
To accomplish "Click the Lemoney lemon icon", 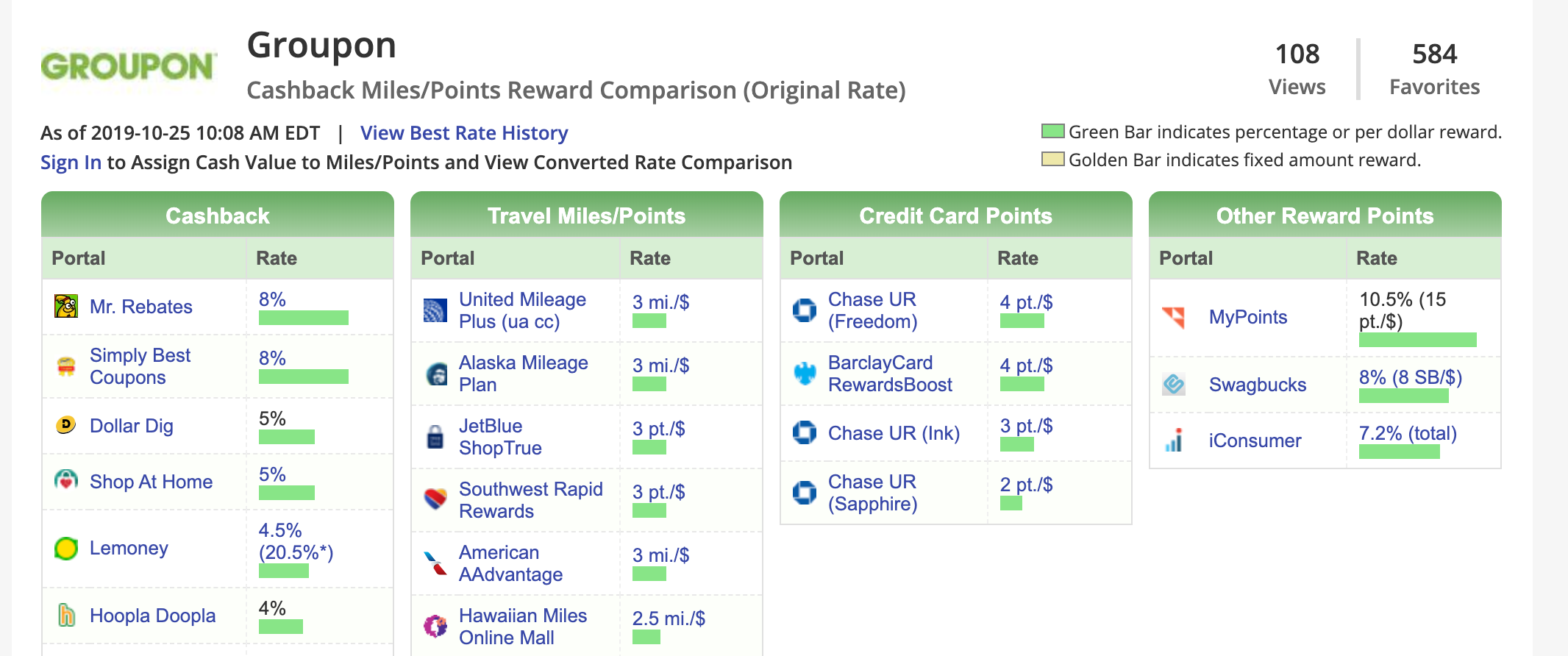I will click(66, 548).
